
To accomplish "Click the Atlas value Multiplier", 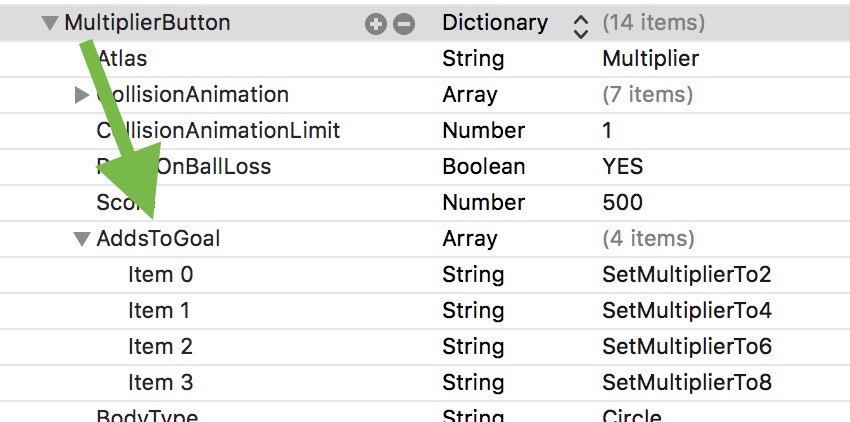I will tap(650, 59).
